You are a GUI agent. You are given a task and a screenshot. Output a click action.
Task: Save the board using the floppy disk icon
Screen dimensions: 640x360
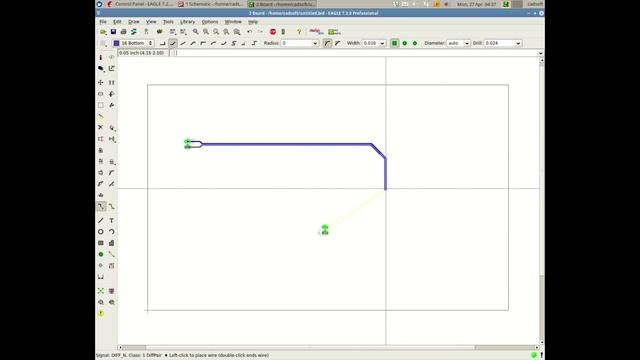pos(113,32)
